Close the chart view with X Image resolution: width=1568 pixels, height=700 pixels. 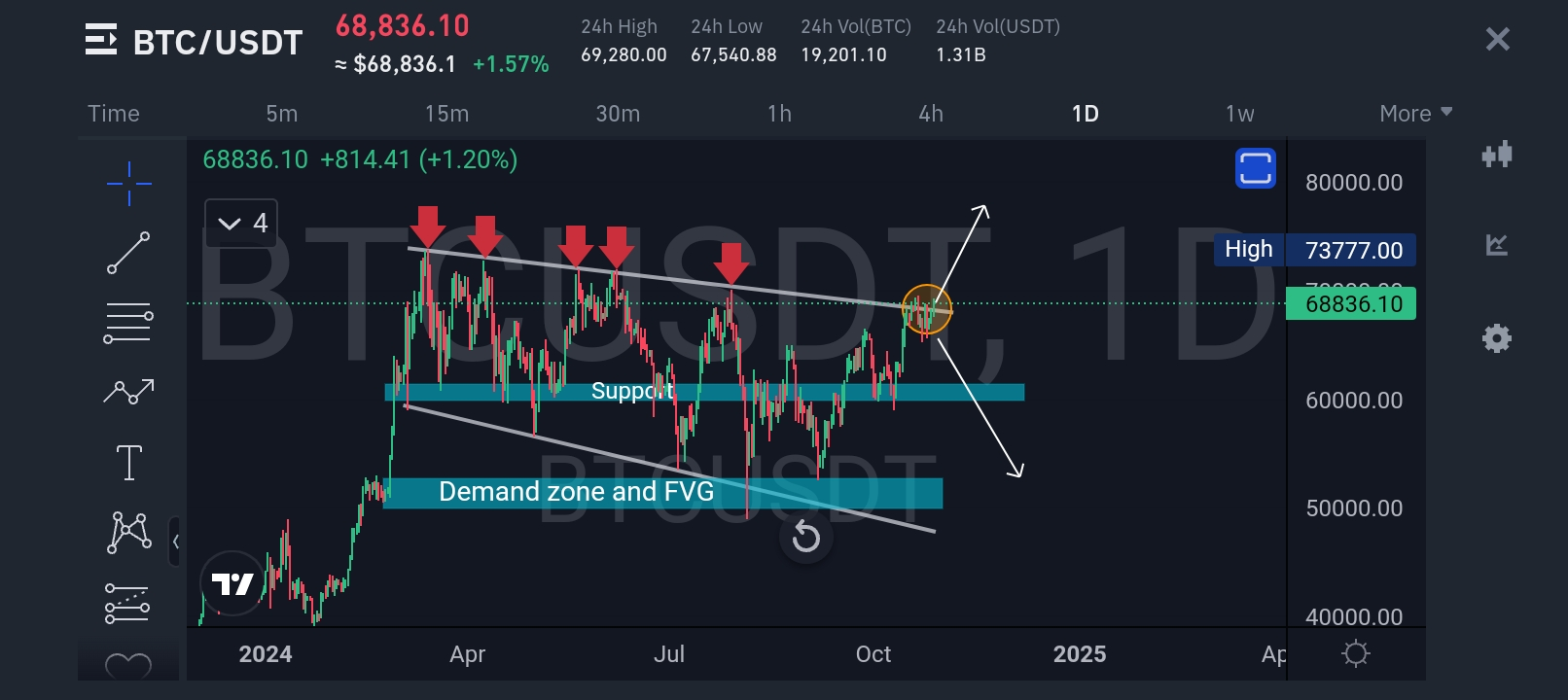pyautogui.click(x=1498, y=39)
